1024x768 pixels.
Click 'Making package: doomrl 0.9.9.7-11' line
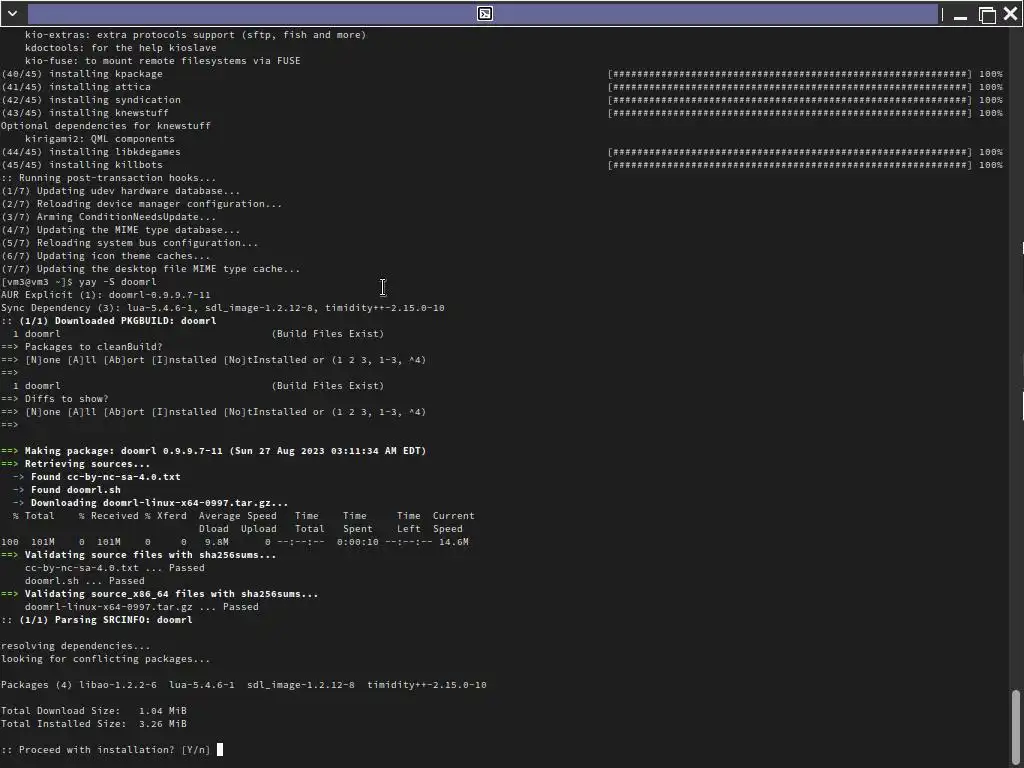214,451
